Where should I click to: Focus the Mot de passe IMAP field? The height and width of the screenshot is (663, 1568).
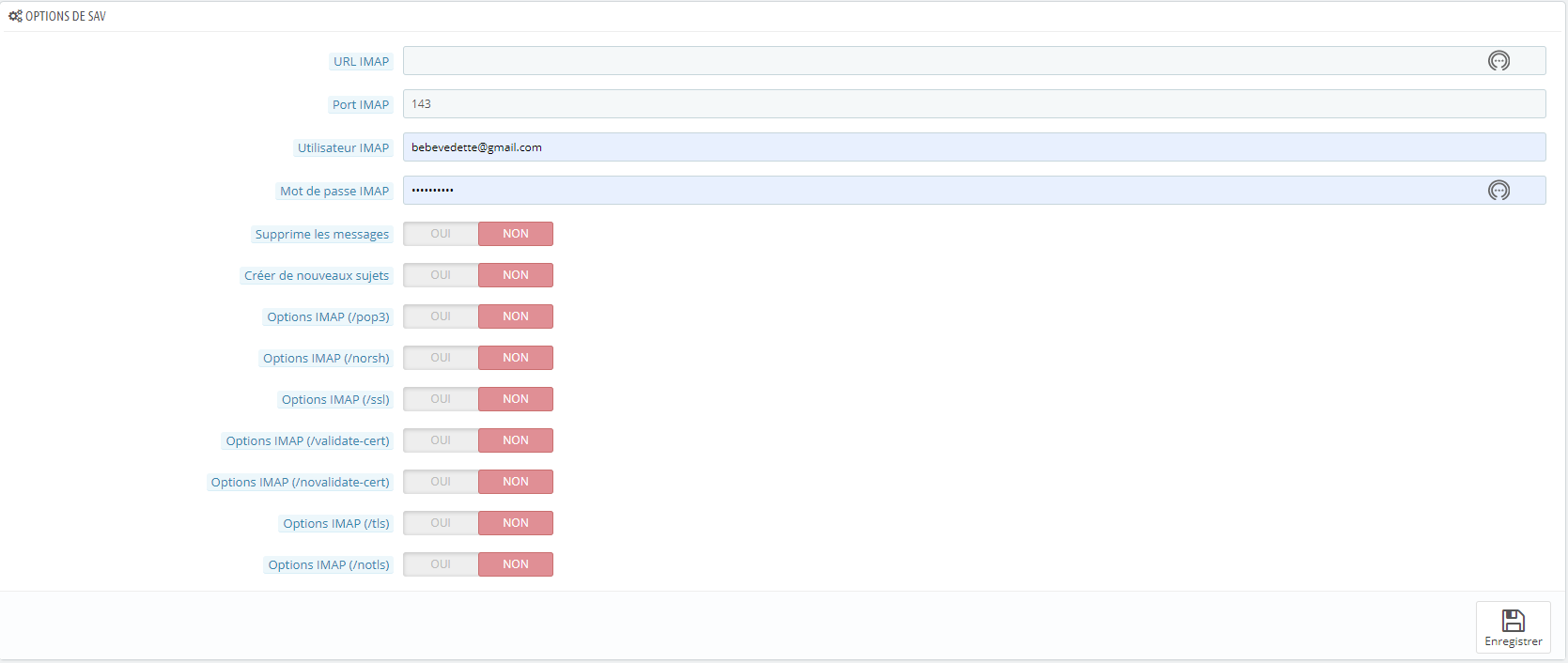coord(974,191)
